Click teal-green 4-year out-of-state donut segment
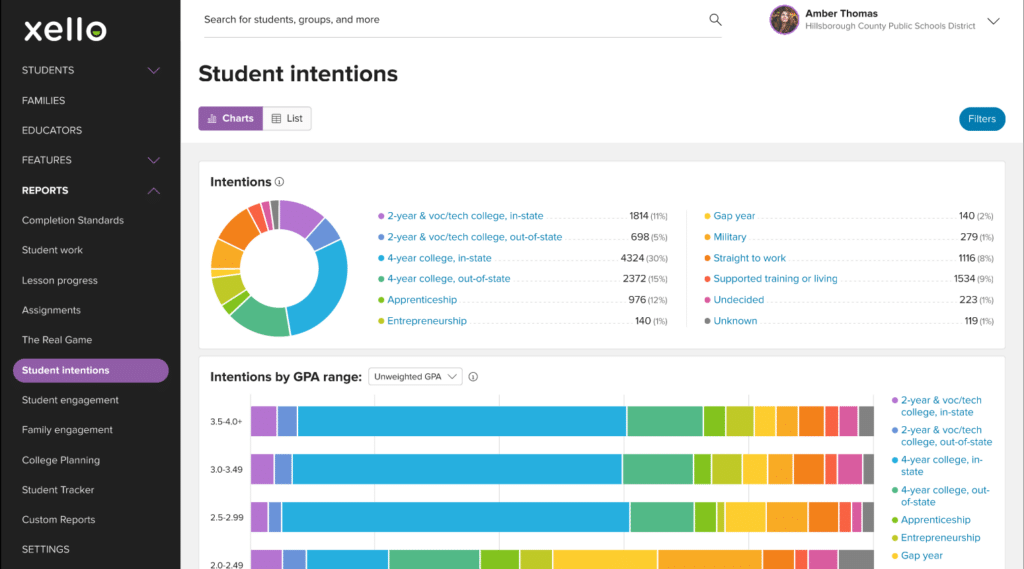1024x569 pixels. 264,317
